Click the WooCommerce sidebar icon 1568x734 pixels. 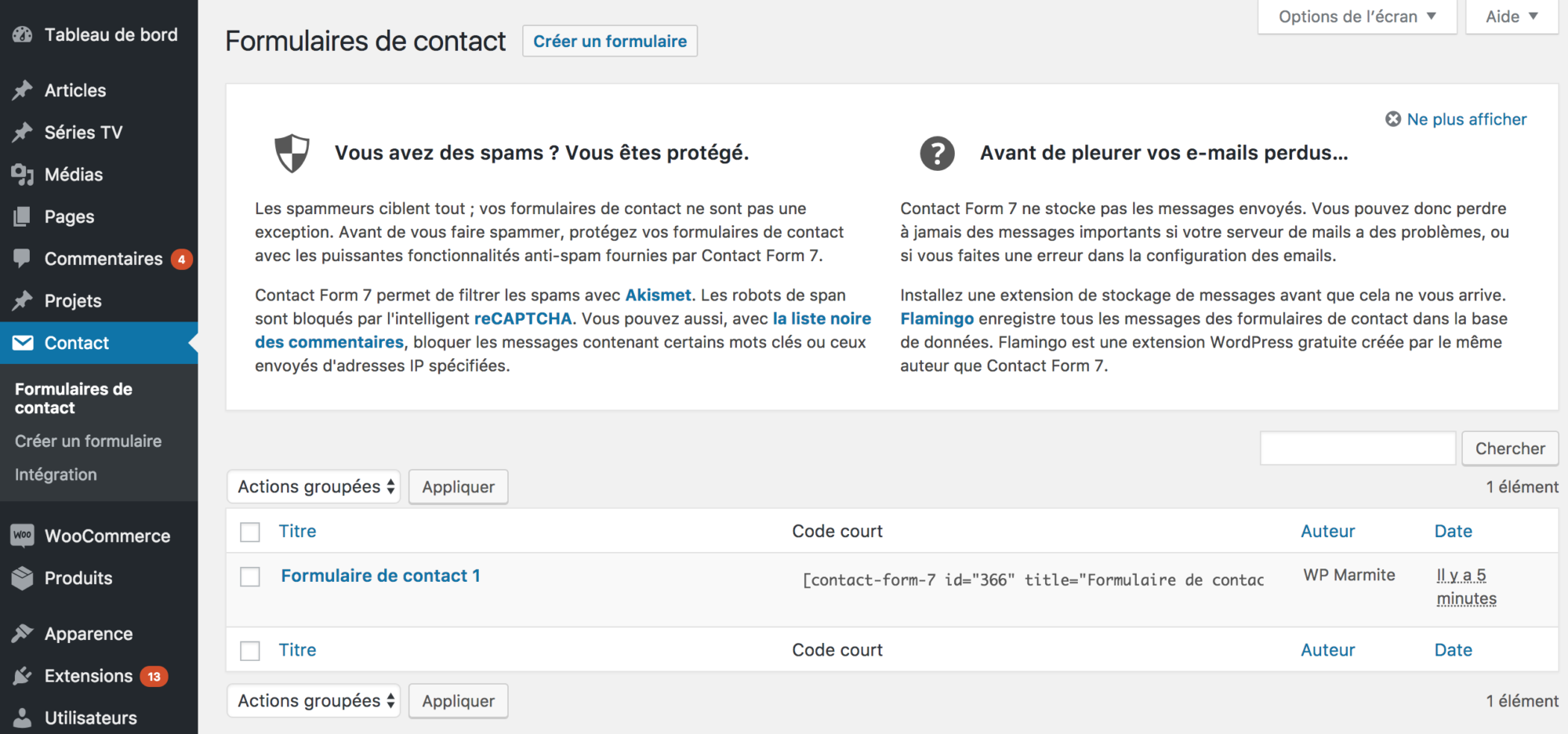[22, 536]
